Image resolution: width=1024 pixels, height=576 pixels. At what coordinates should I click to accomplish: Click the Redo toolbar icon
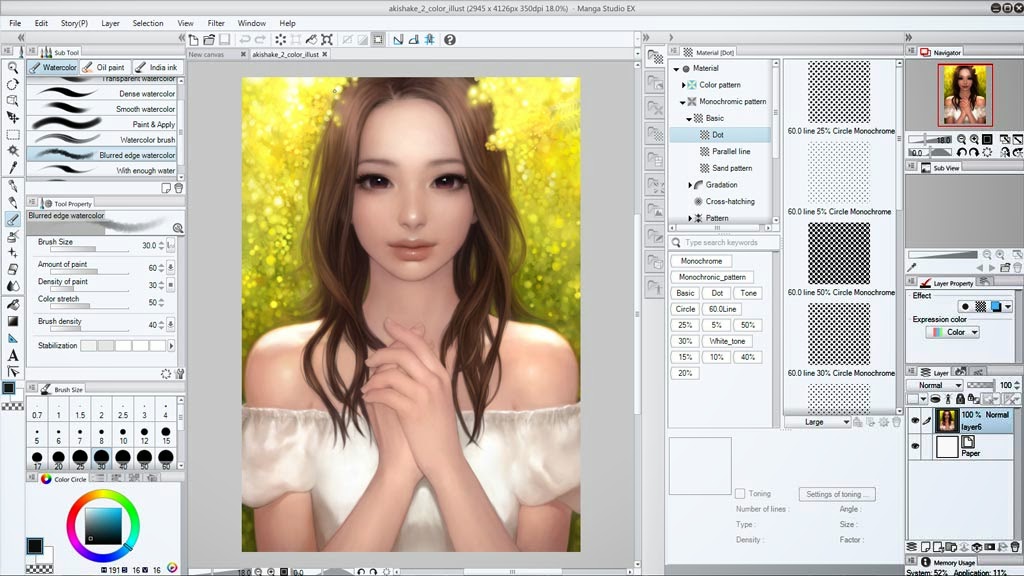click(260, 40)
